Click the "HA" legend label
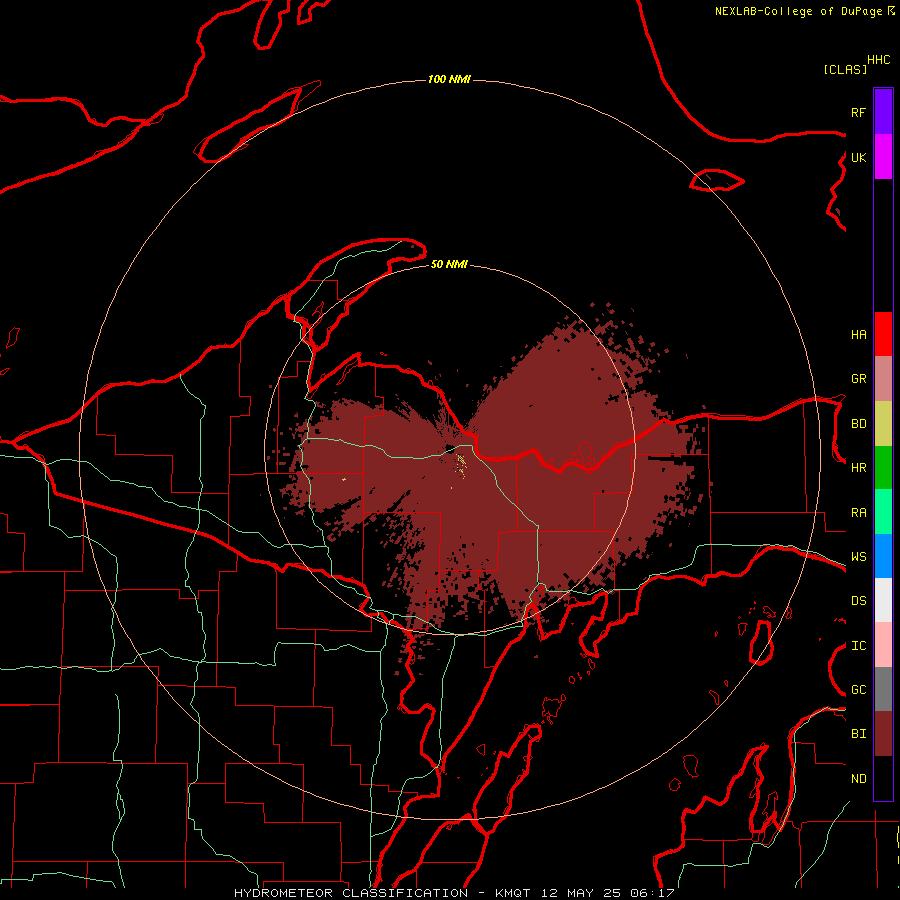Image resolution: width=900 pixels, height=900 pixels. [858, 335]
